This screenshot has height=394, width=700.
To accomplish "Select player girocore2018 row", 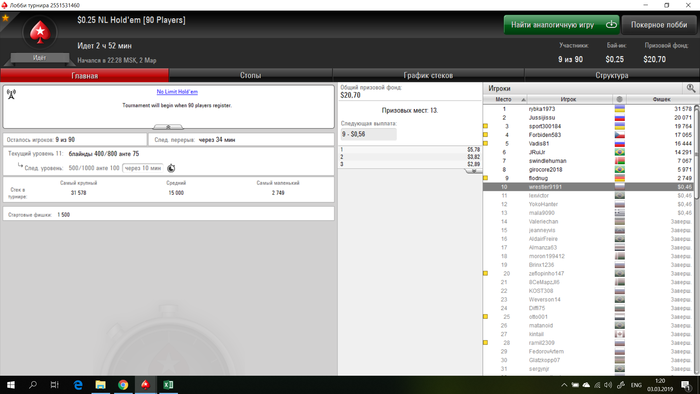I will 588,170.
